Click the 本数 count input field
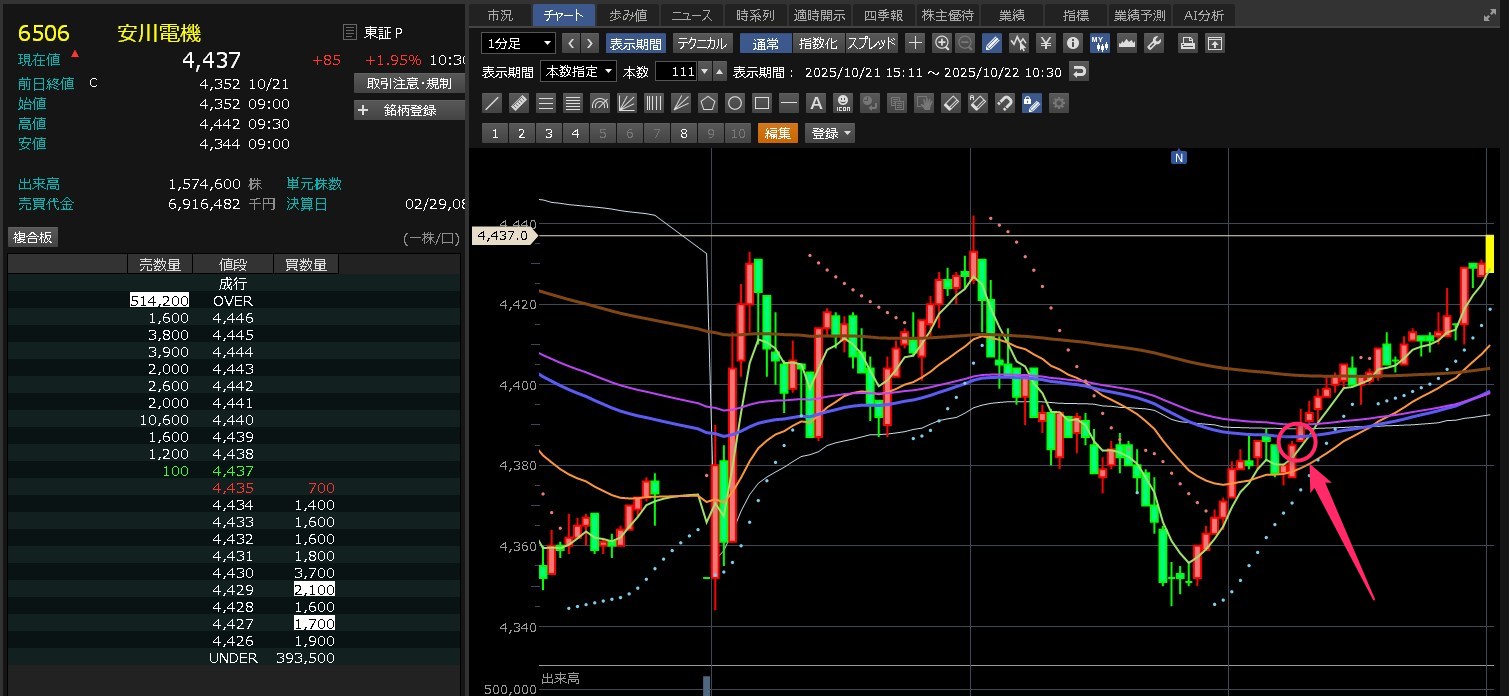1509x696 pixels. point(675,72)
